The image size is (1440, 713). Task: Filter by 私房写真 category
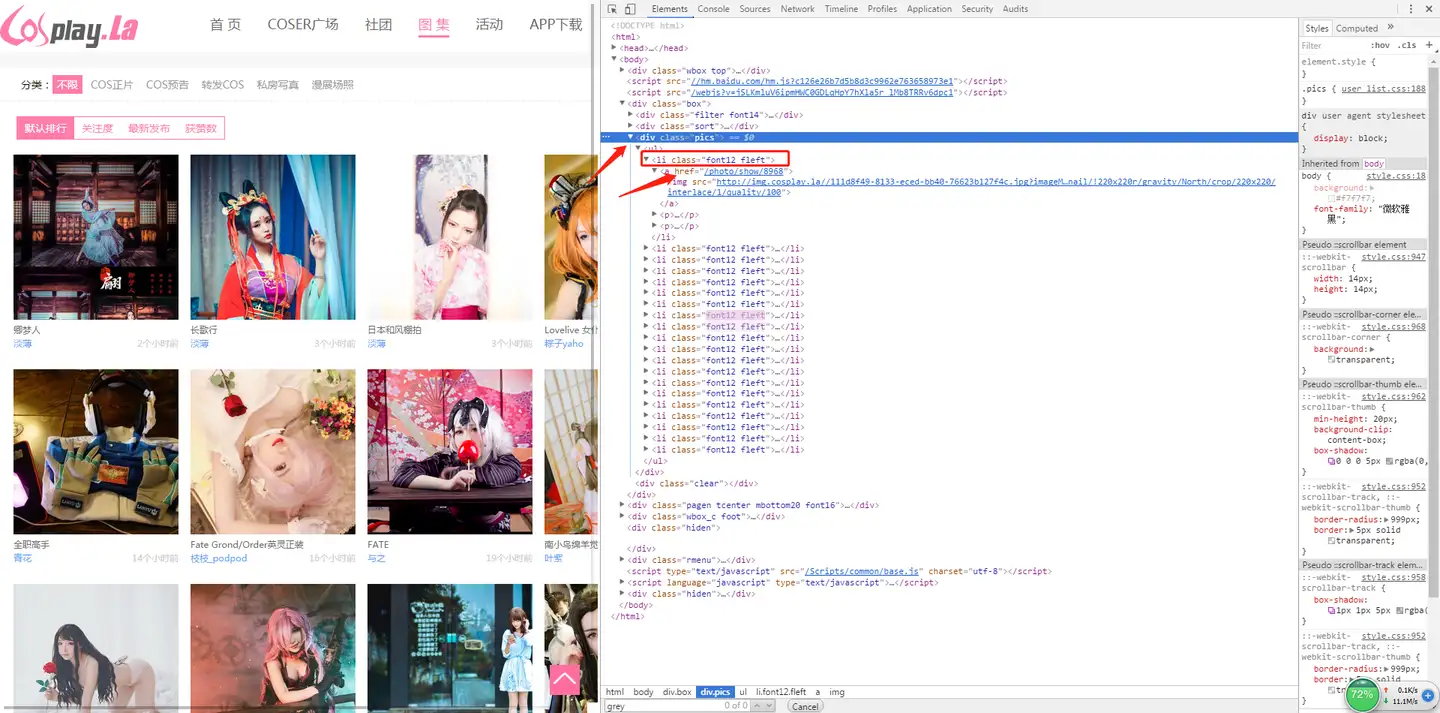pyautogui.click(x=278, y=85)
